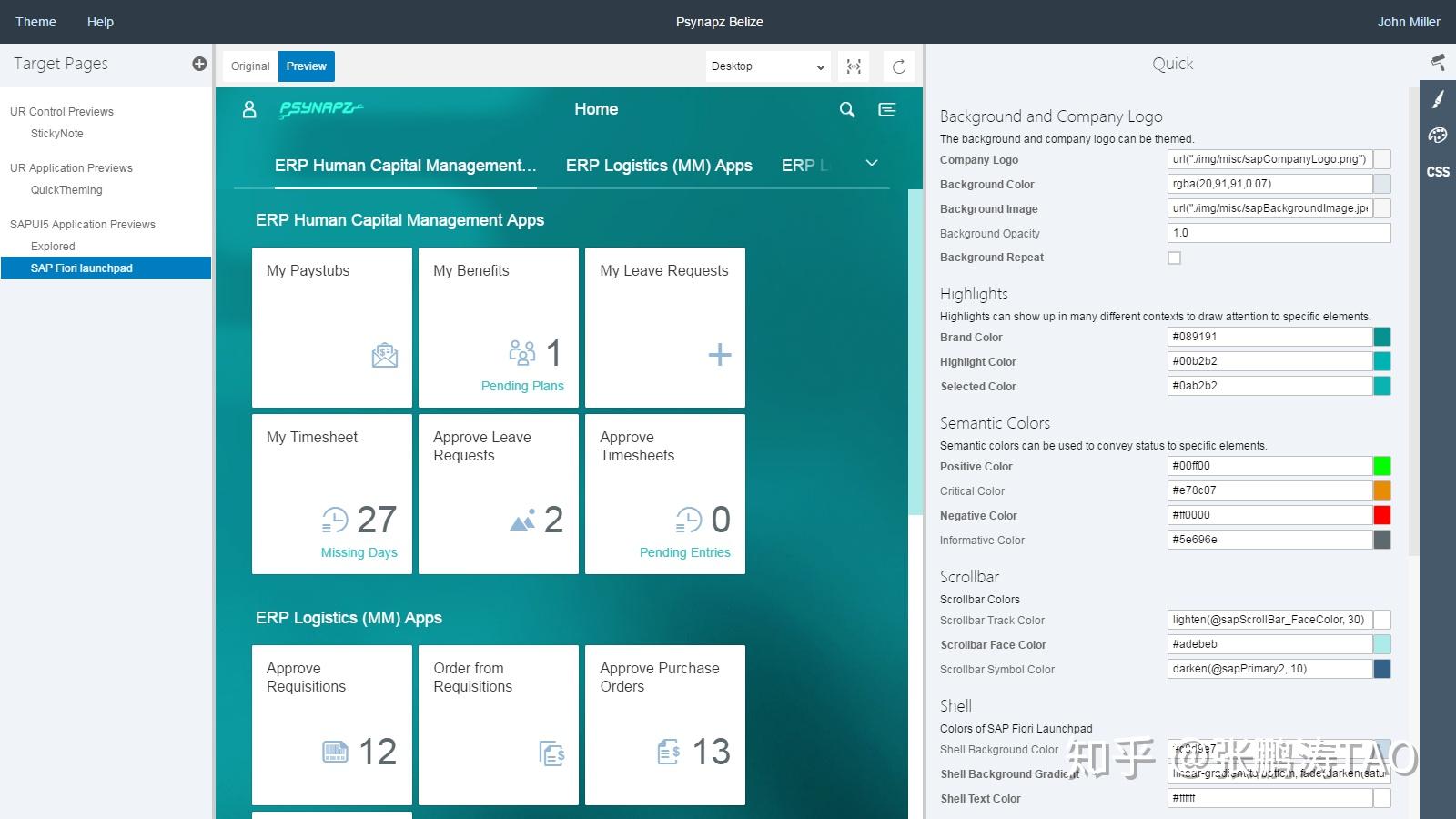Click the Company Logo input field
This screenshot has width=1456, height=819.
pyautogui.click(x=1269, y=159)
